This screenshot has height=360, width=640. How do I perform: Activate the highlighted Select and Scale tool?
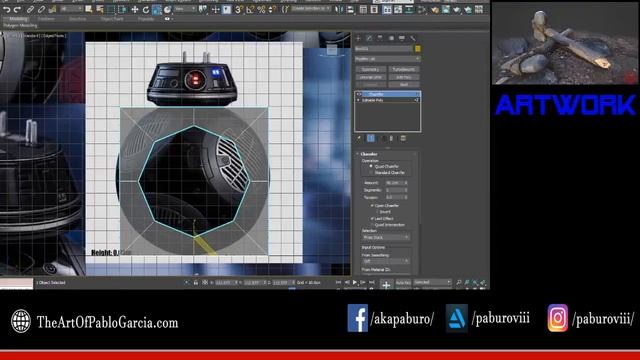point(157,9)
